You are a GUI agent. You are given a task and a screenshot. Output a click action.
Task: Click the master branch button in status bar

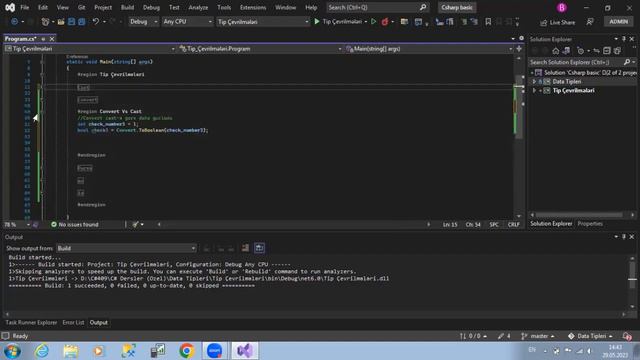538,336
